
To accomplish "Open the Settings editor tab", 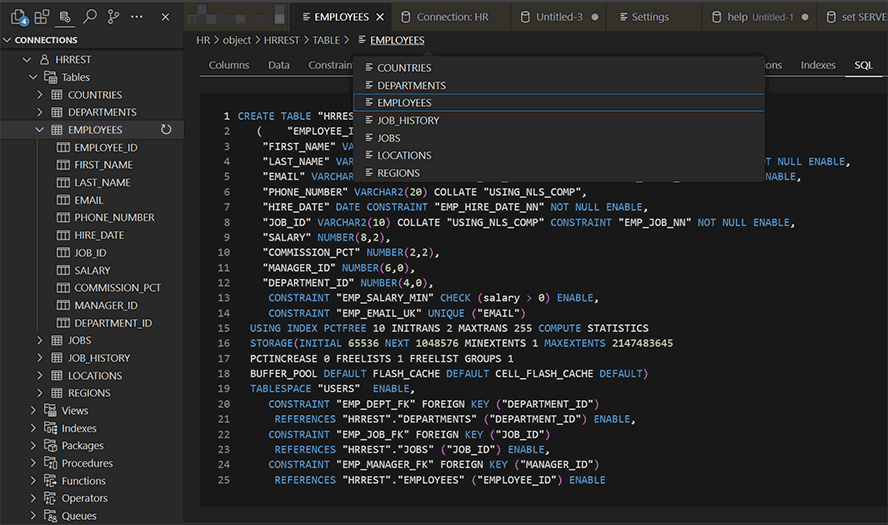I will click(650, 17).
